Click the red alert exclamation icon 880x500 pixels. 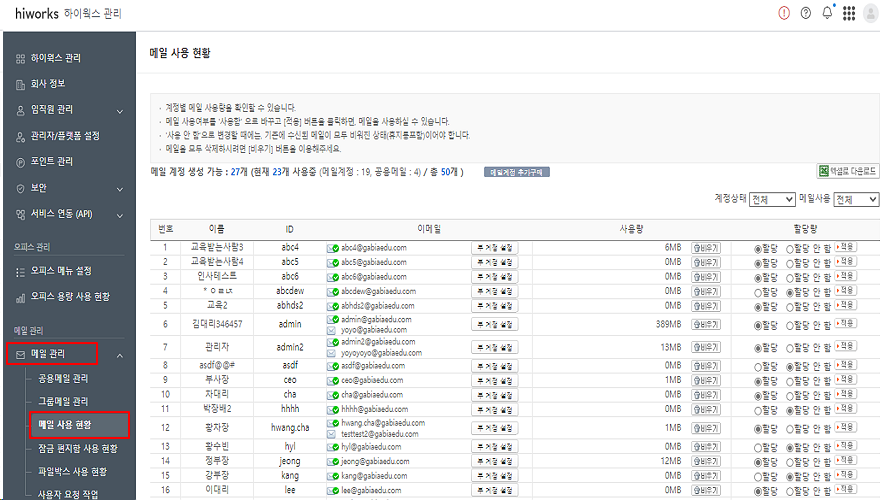click(783, 13)
